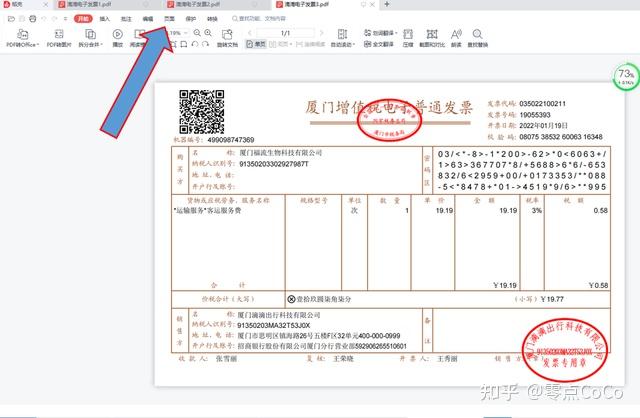Open the 页面 ribbon tab

pos(169,19)
